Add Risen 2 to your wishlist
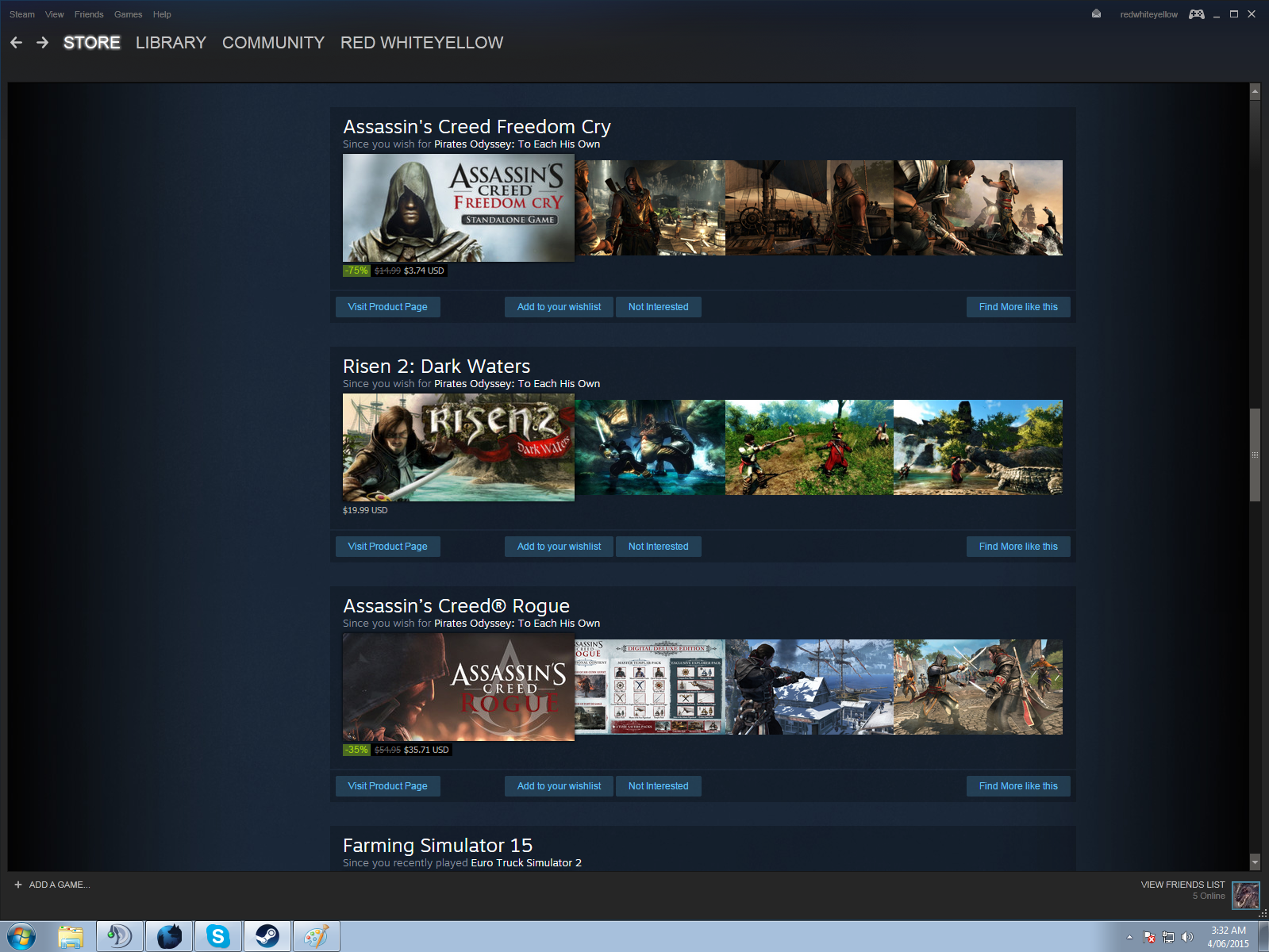The height and width of the screenshot is (952, 1269). point(559,547)
